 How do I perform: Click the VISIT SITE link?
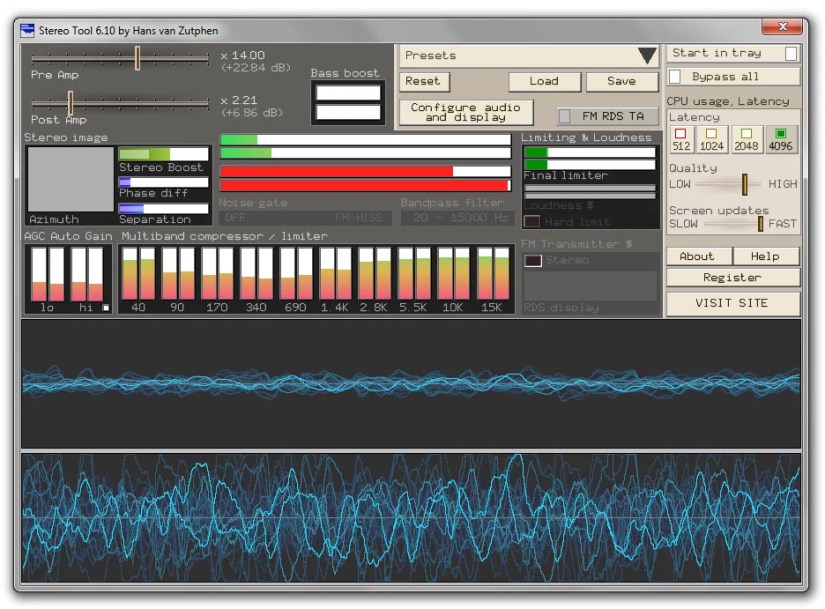pyautogui.click(x=733, y=302)
